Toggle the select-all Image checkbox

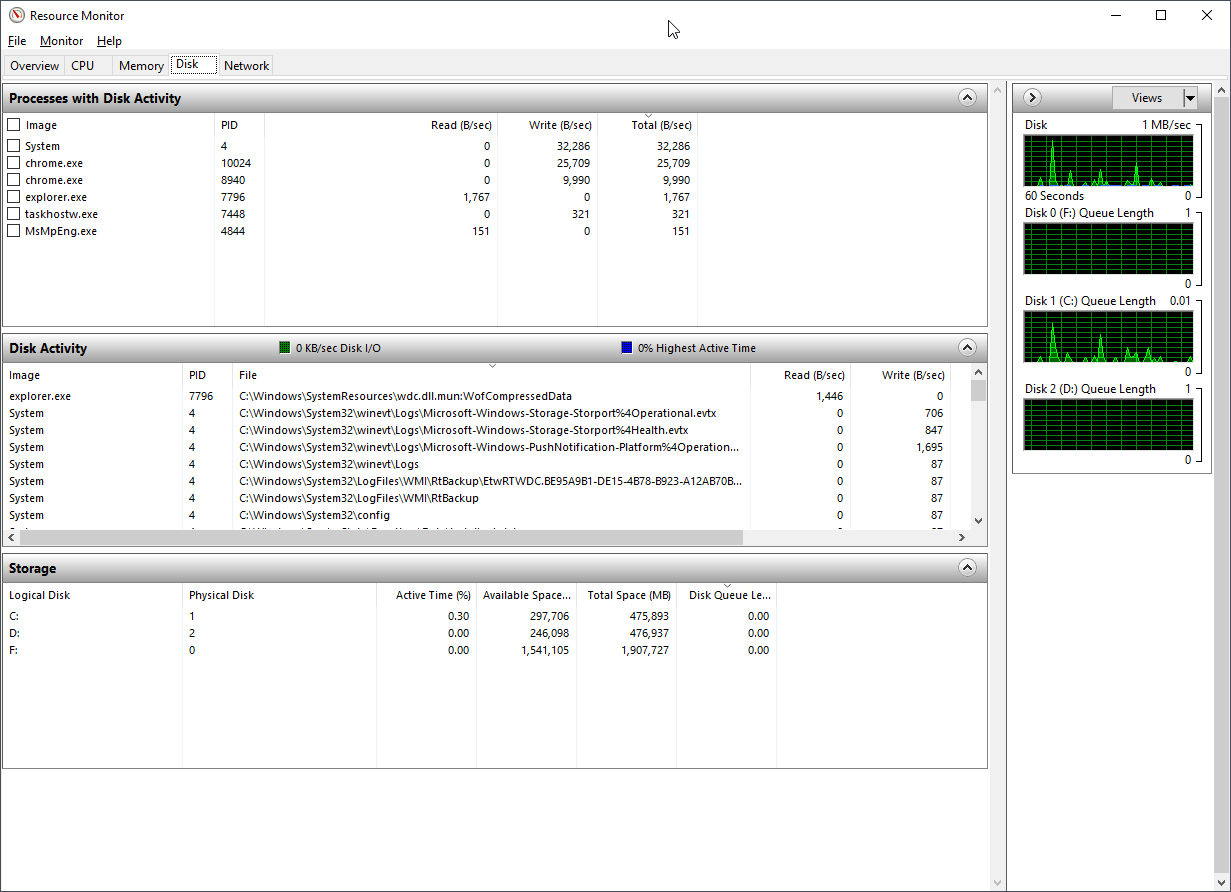click(14, 125)
